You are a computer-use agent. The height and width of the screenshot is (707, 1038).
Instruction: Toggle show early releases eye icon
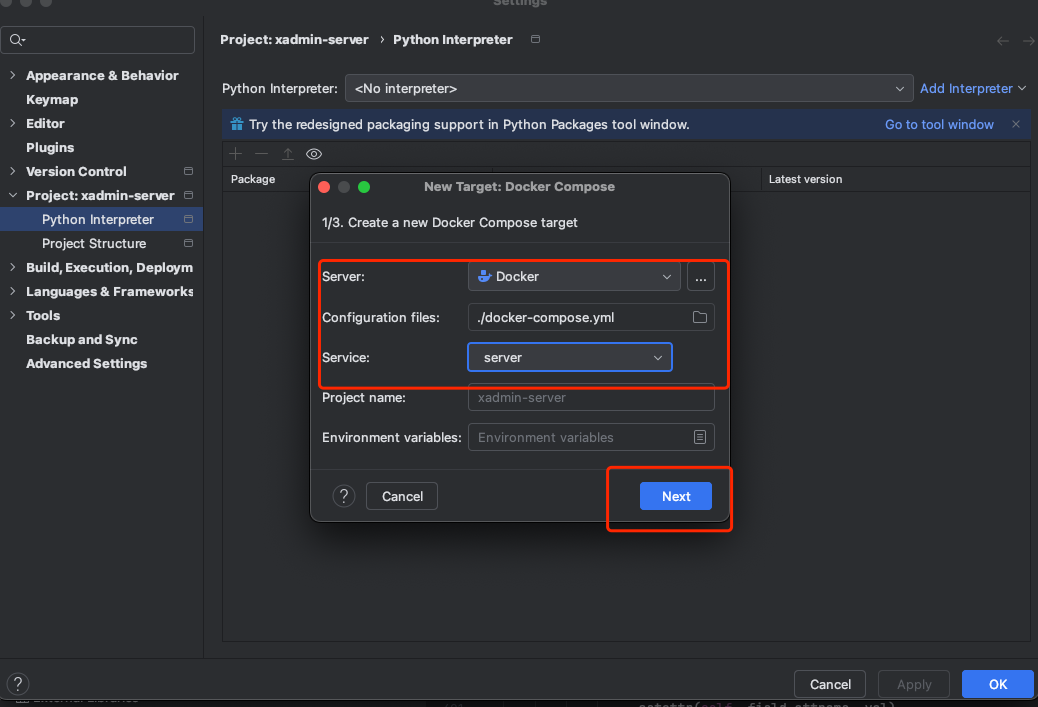coord(314,154)
